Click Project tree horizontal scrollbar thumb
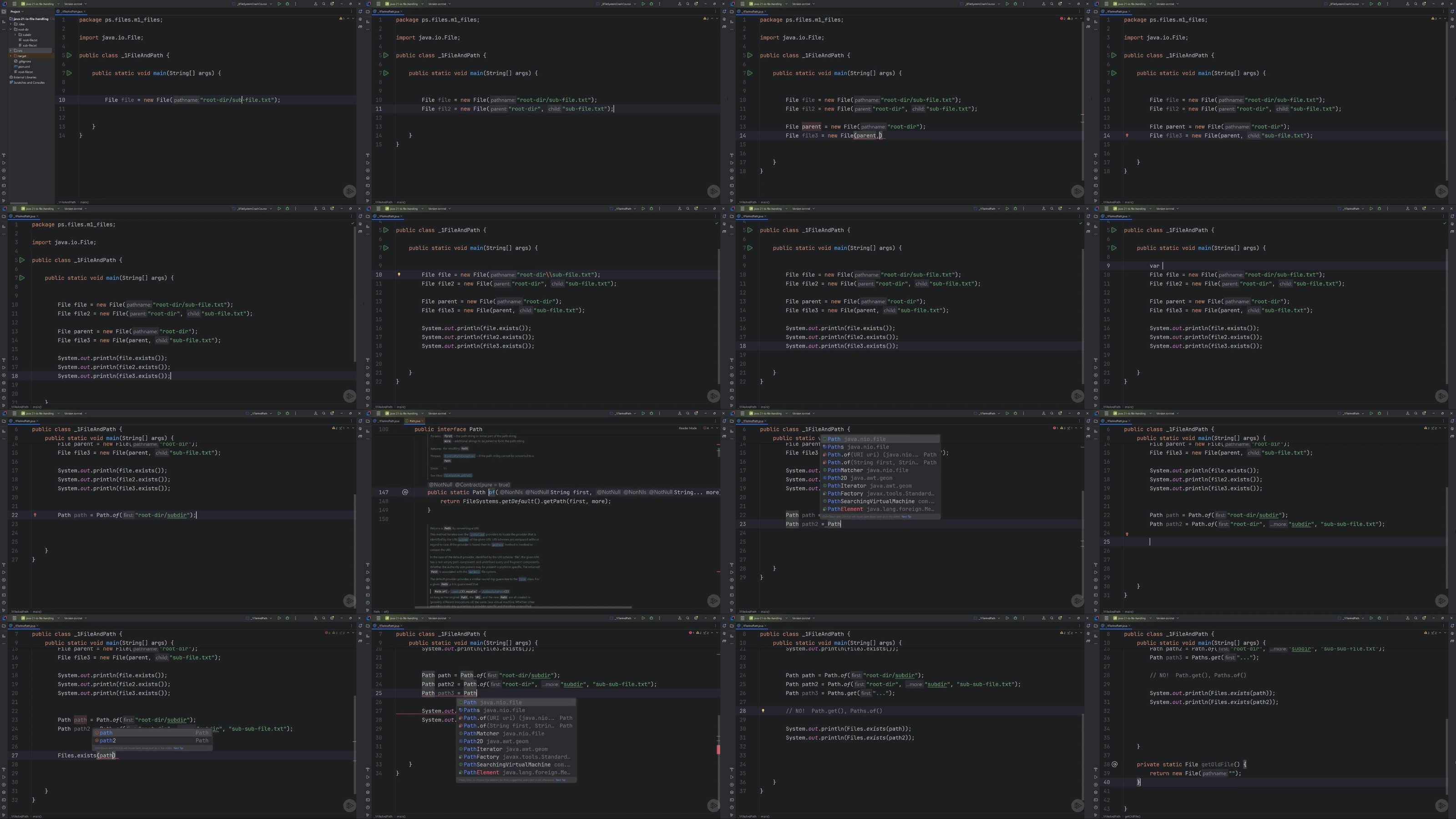Screen dimensions: 1456x819 (x=19, y=203)
